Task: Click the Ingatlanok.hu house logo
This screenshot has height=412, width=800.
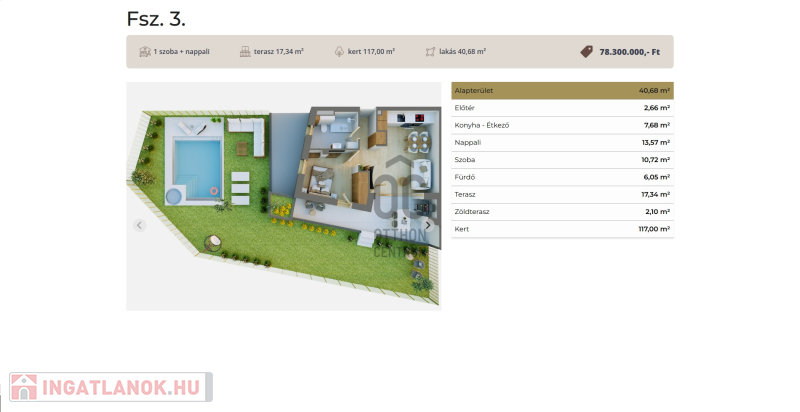Action: [24, 387]
